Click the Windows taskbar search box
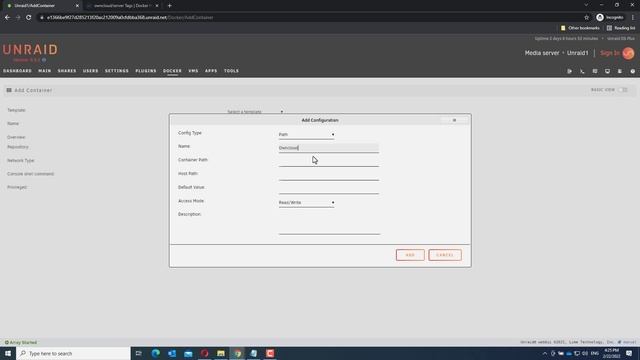Screen dimensions: 640x360 point(73,353)
